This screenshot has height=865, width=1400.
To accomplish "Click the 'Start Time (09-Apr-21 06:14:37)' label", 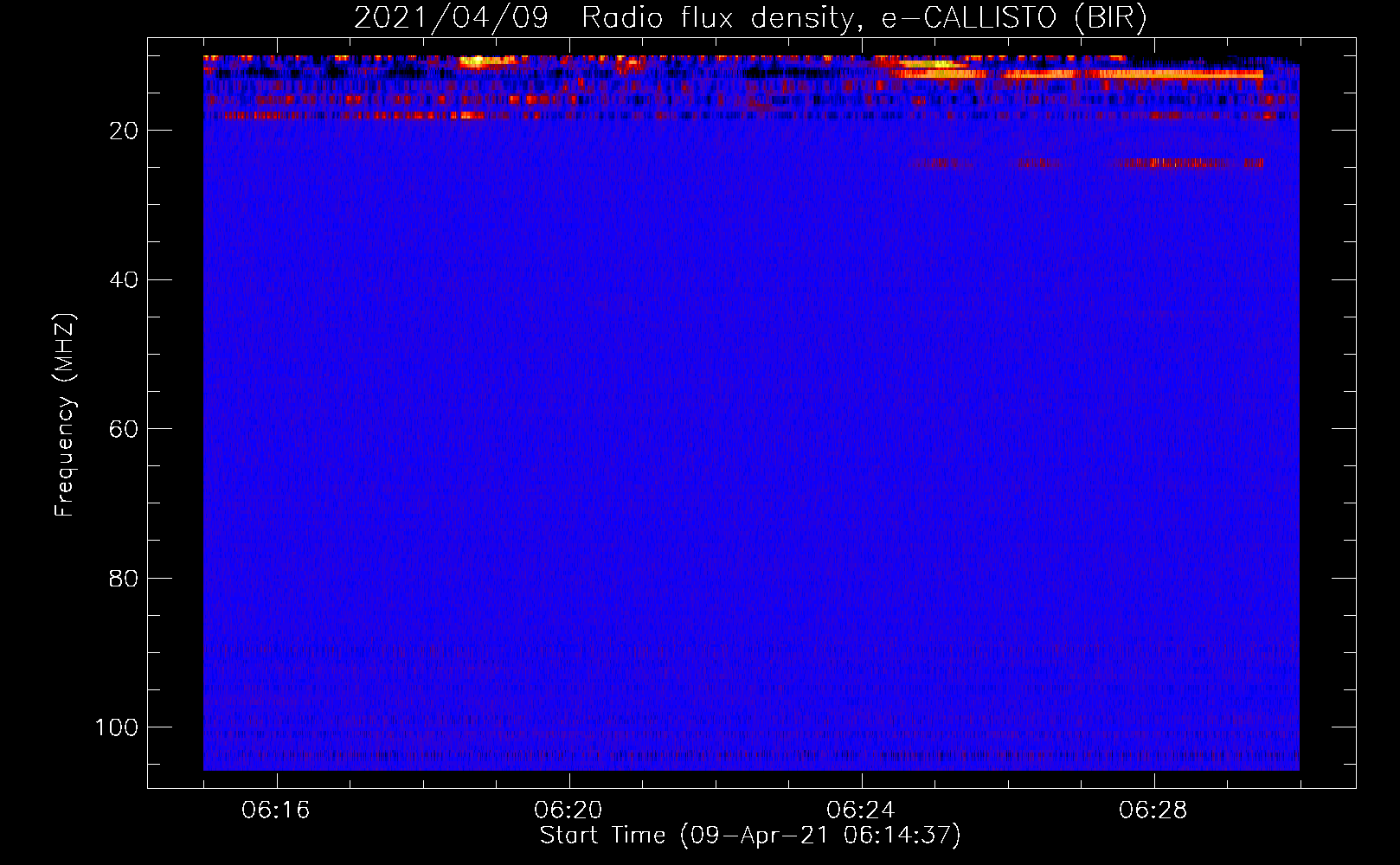I will 750,836.
